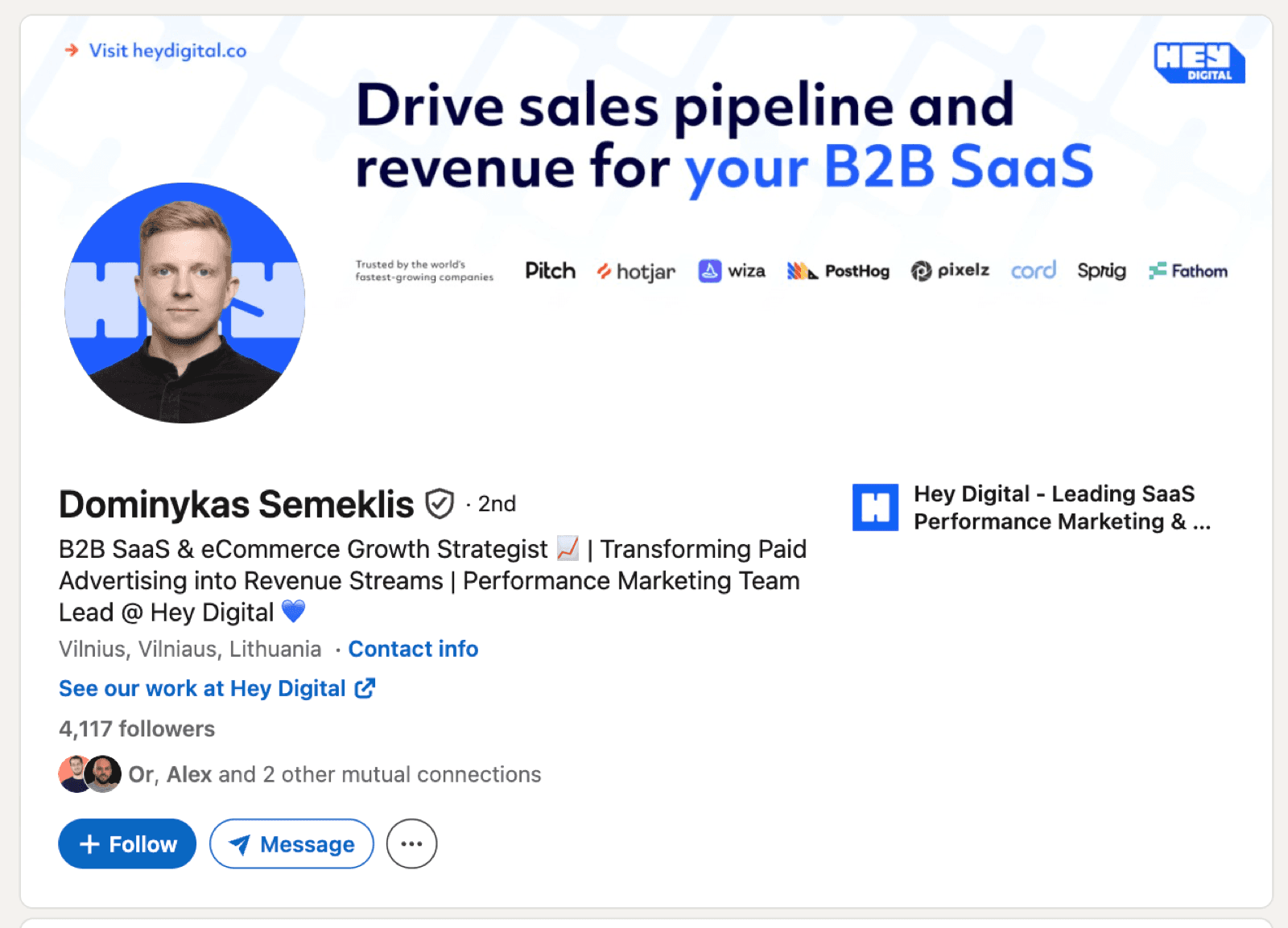Click the blue heart emoji after Hey Digital
The image size is (1288, 928).
[x=294, y=612]
